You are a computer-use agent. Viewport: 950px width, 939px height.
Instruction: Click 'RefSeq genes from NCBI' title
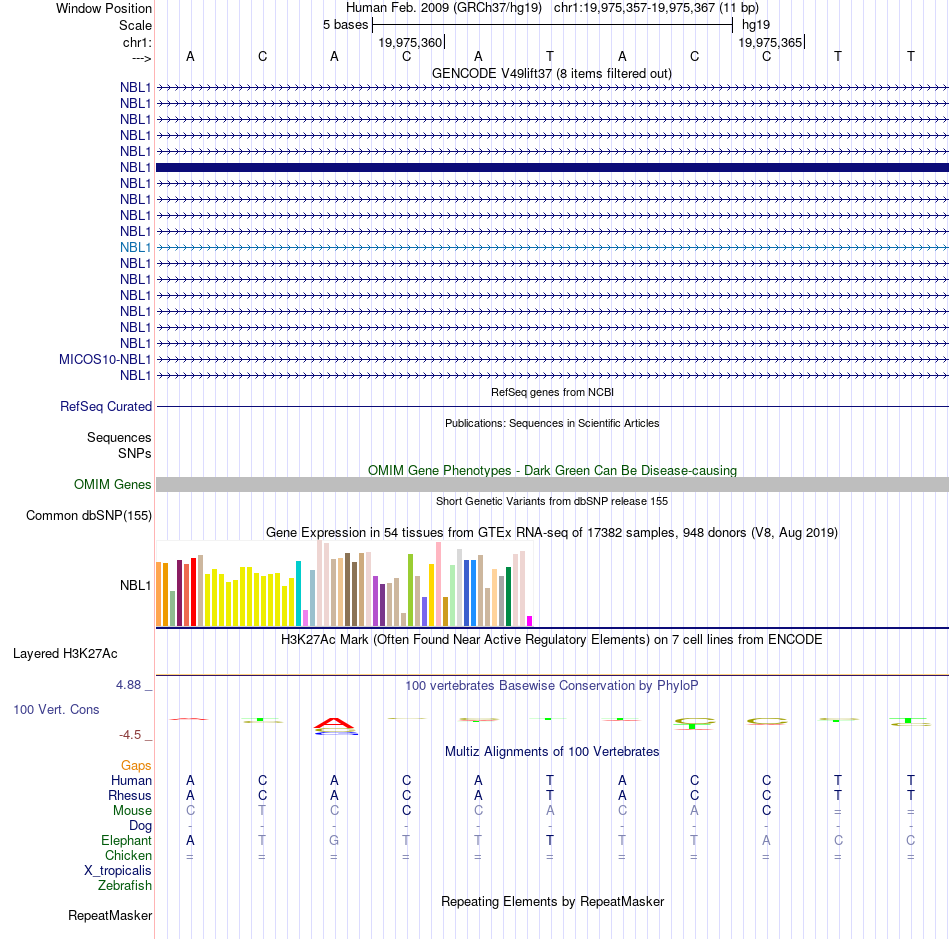click(552, 392)
